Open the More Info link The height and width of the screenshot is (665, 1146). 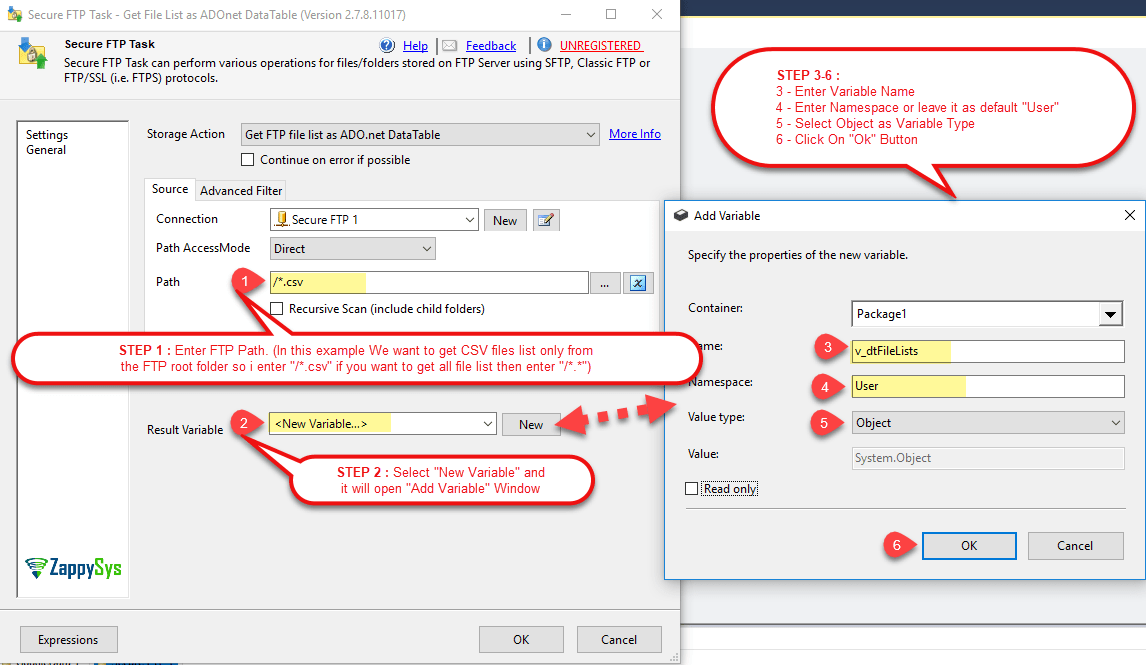[635, 134]
